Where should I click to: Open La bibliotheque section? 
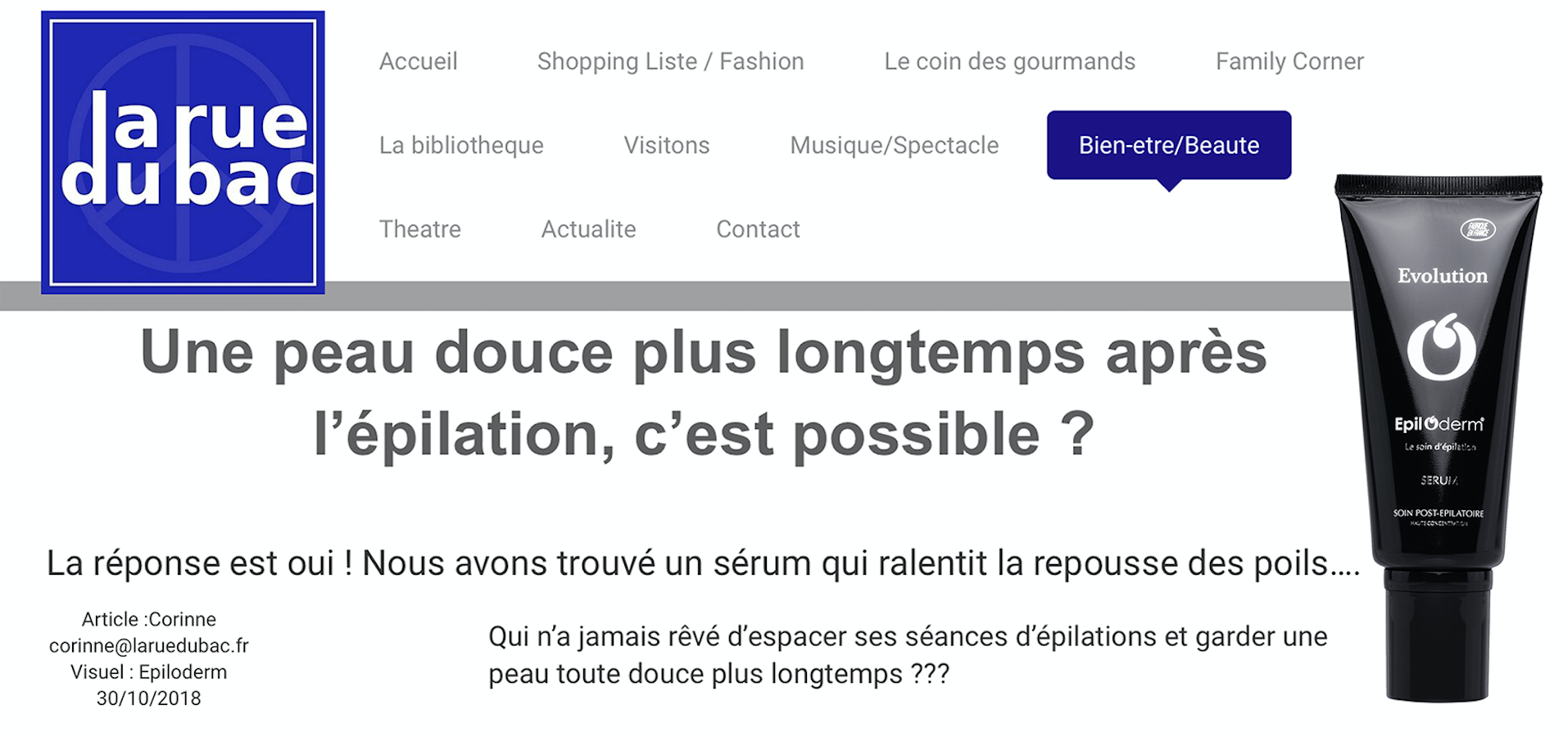[x=461, y=145]
